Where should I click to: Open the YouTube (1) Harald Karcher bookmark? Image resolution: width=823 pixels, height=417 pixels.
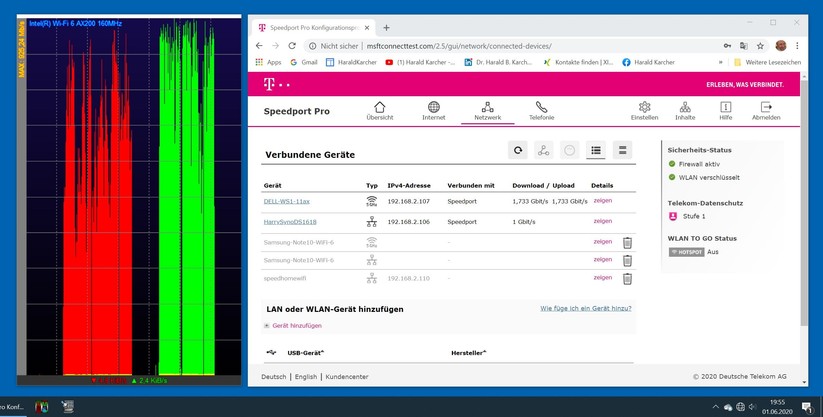point(420,62)
